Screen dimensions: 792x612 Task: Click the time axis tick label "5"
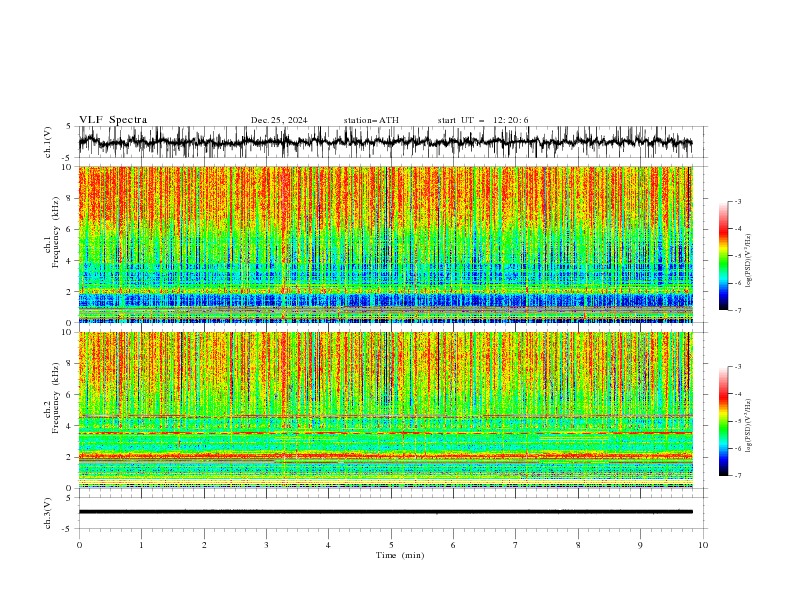(391, 545)
